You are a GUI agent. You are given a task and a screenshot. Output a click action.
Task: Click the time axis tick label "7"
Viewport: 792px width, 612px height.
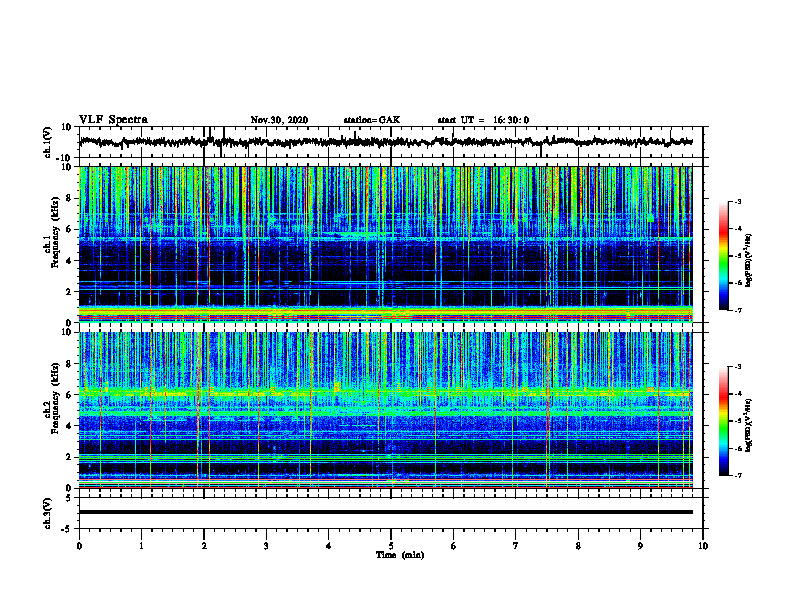coord(516,546)
